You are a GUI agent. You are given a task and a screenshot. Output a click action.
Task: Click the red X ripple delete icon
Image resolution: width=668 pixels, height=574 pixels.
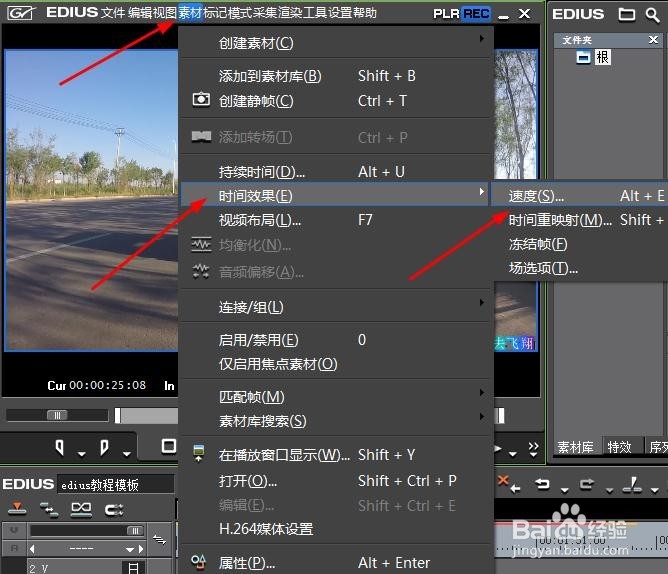509,484
